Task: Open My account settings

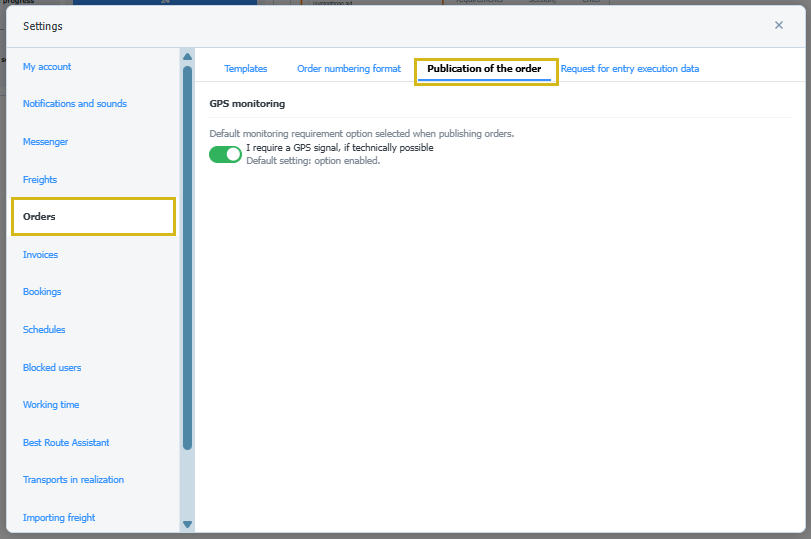Action: [47, 67]
